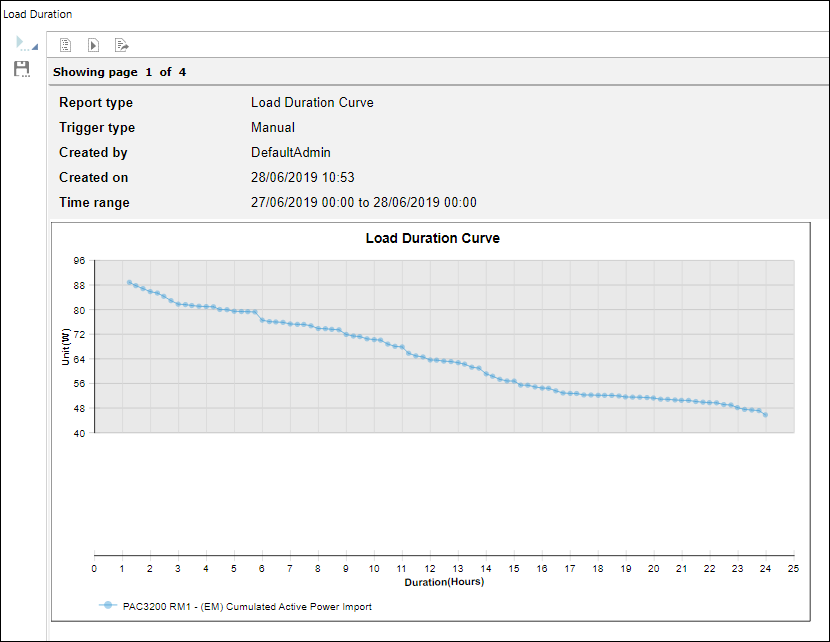
Task: Click the Report type value Load Duration Curve
Action: tap(312, 103)
